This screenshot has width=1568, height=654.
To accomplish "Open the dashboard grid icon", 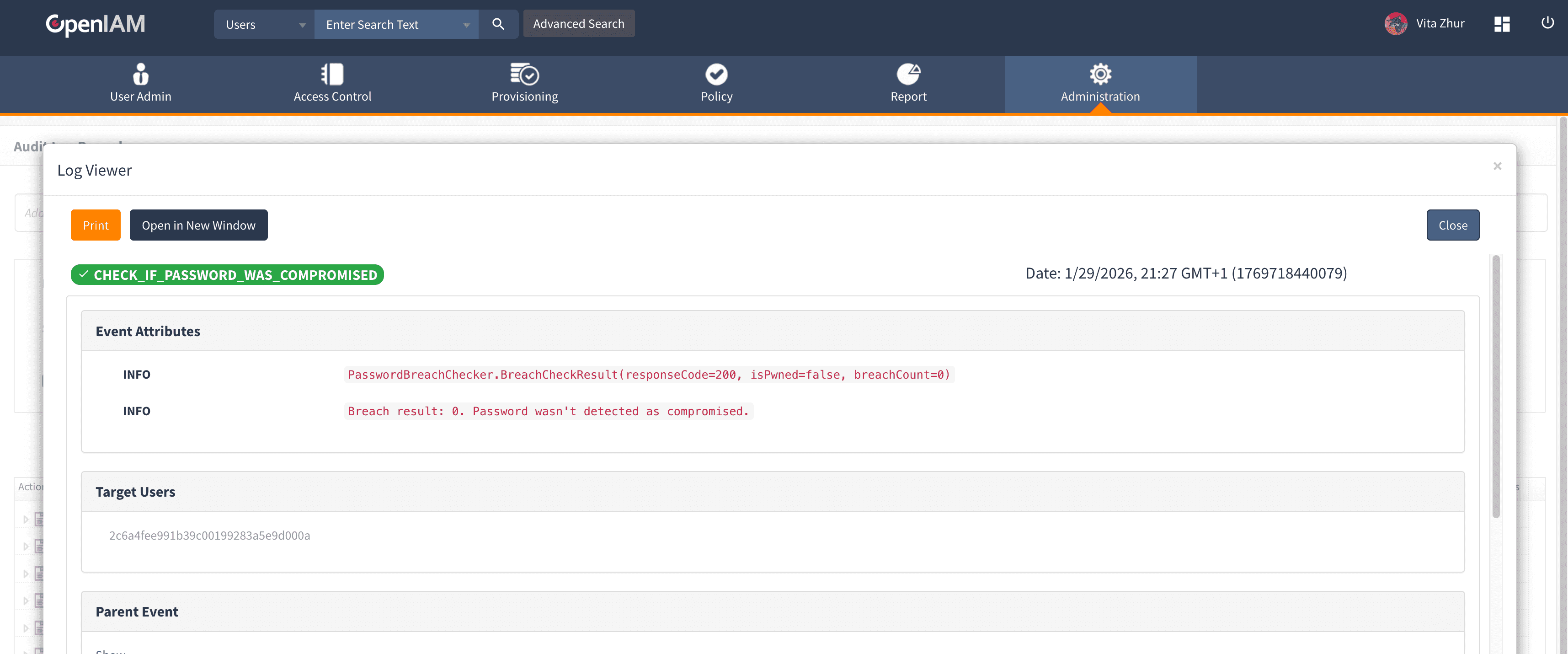I will (x=1502, y=24).
